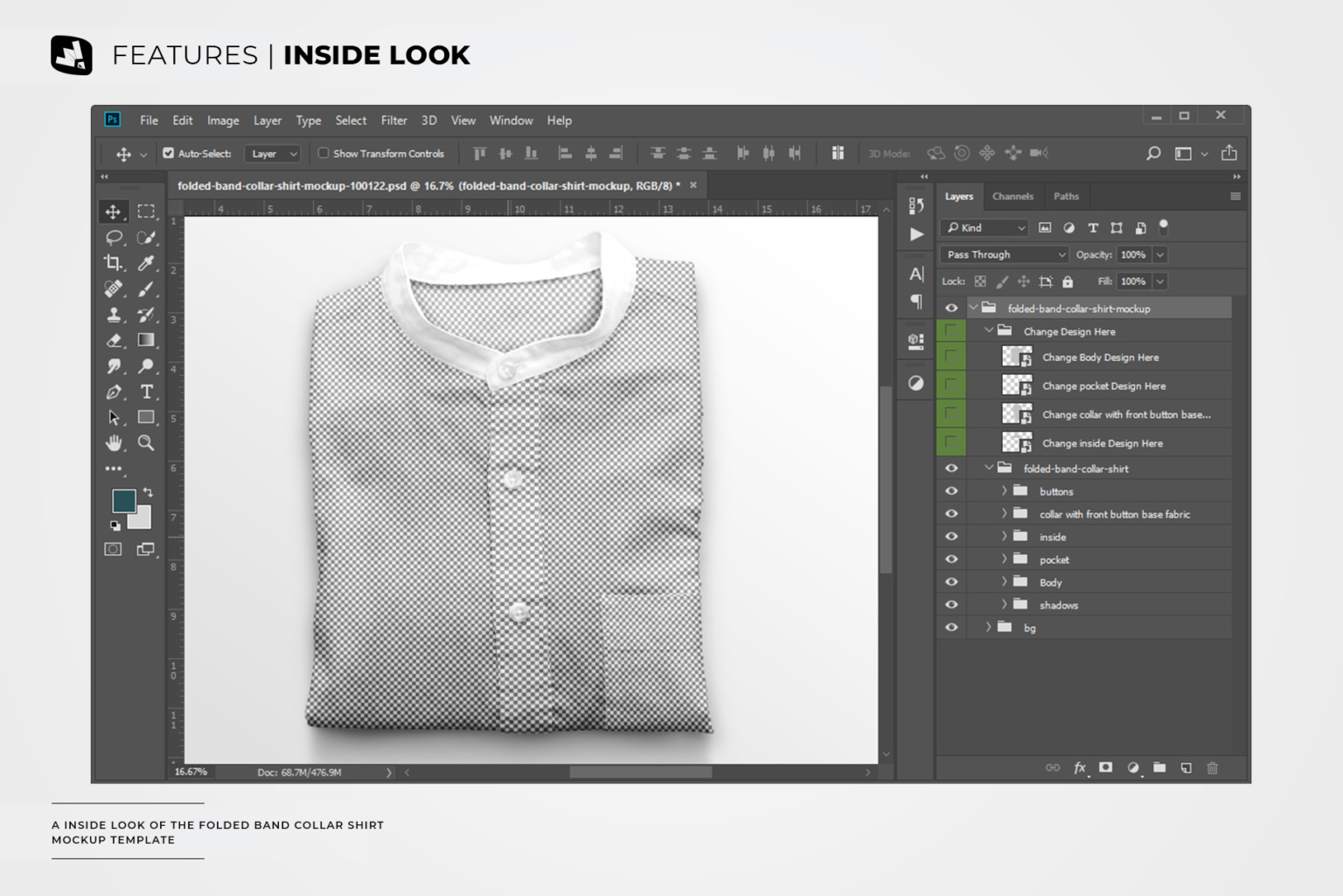Image resolution: width=1343 pixels, height=896 pixels.
Task: Select the Lasso tool
Action: click(x=115, y=237)
